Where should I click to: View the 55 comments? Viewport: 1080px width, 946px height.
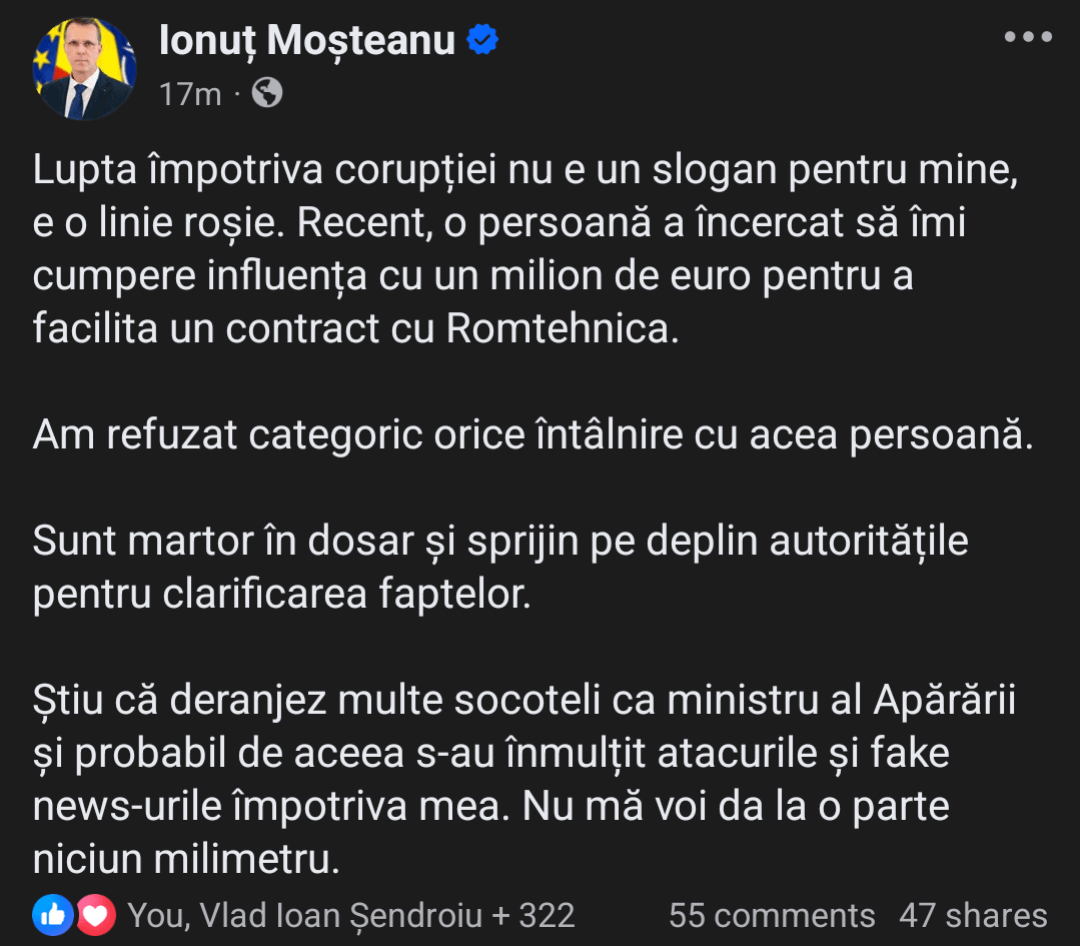[770, 914]
